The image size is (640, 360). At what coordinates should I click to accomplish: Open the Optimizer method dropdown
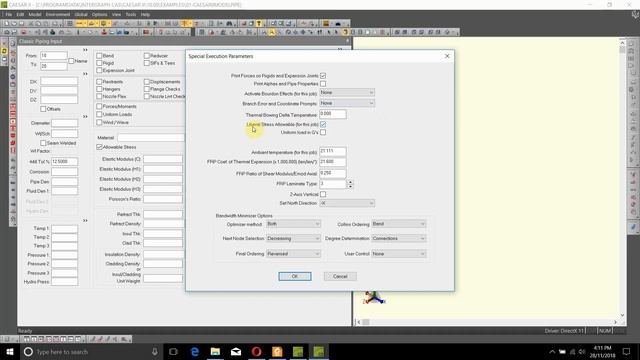pos(293,224)
